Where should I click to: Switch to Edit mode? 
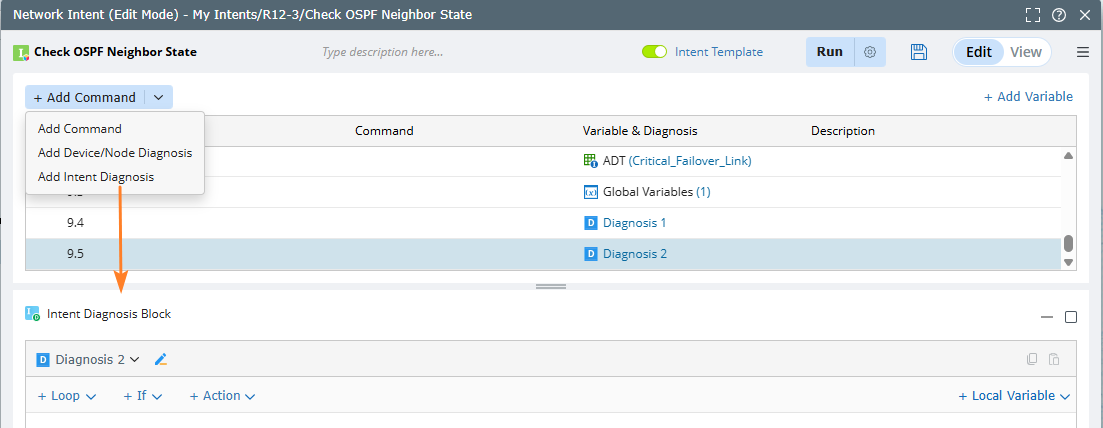coord(978,52)
